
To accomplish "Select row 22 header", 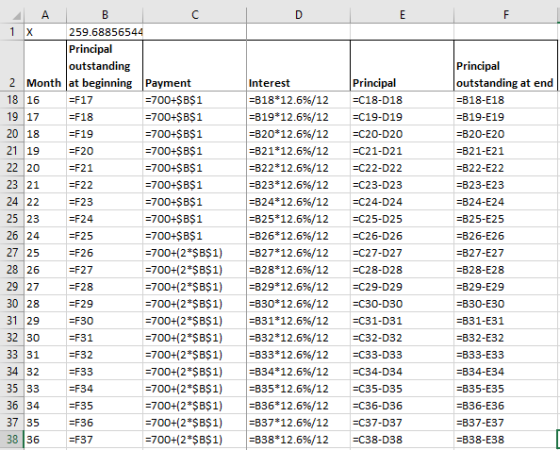I will point(12,168).
